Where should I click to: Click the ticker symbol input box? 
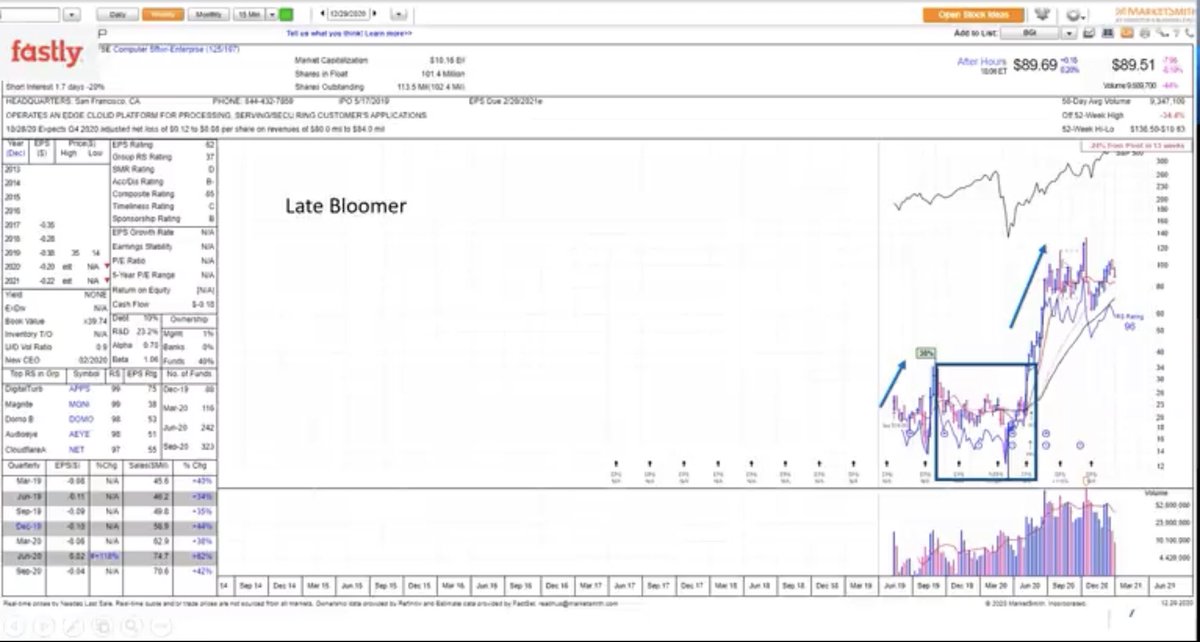(x=31, y=15)
